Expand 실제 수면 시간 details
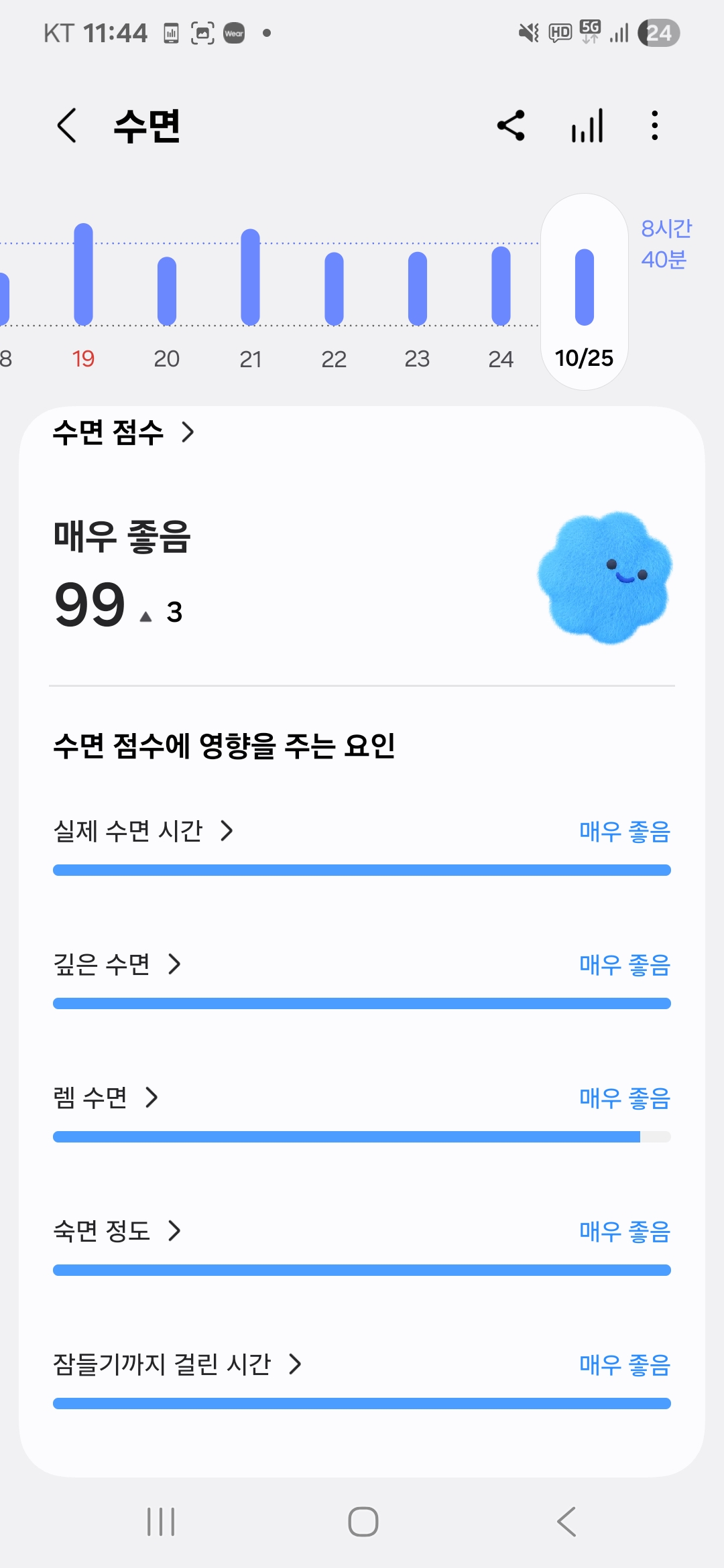Image resolution: width=724 pixels, height=1568 pixels. pos(143,831)
